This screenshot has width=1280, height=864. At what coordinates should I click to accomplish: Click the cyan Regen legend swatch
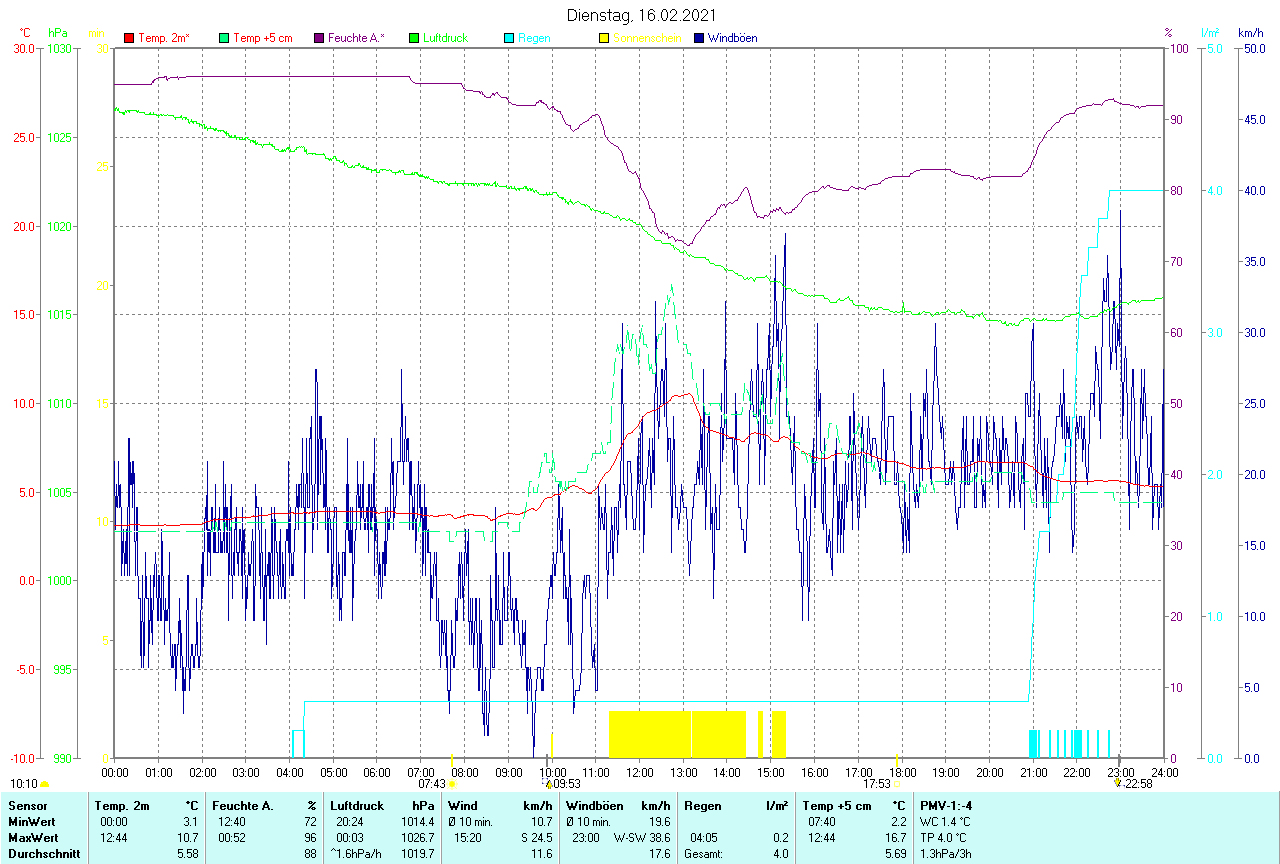coord(509,38)
